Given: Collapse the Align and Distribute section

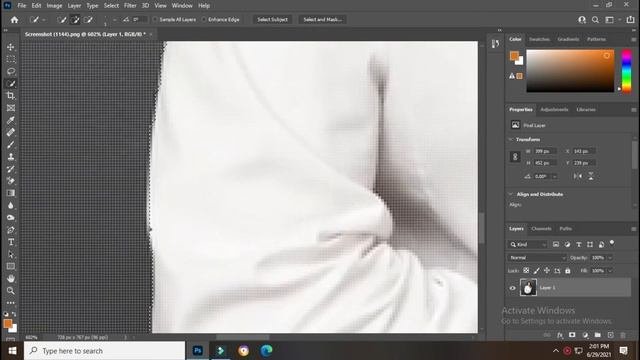Looking at the screenshot, I should [x=511, y=194].
